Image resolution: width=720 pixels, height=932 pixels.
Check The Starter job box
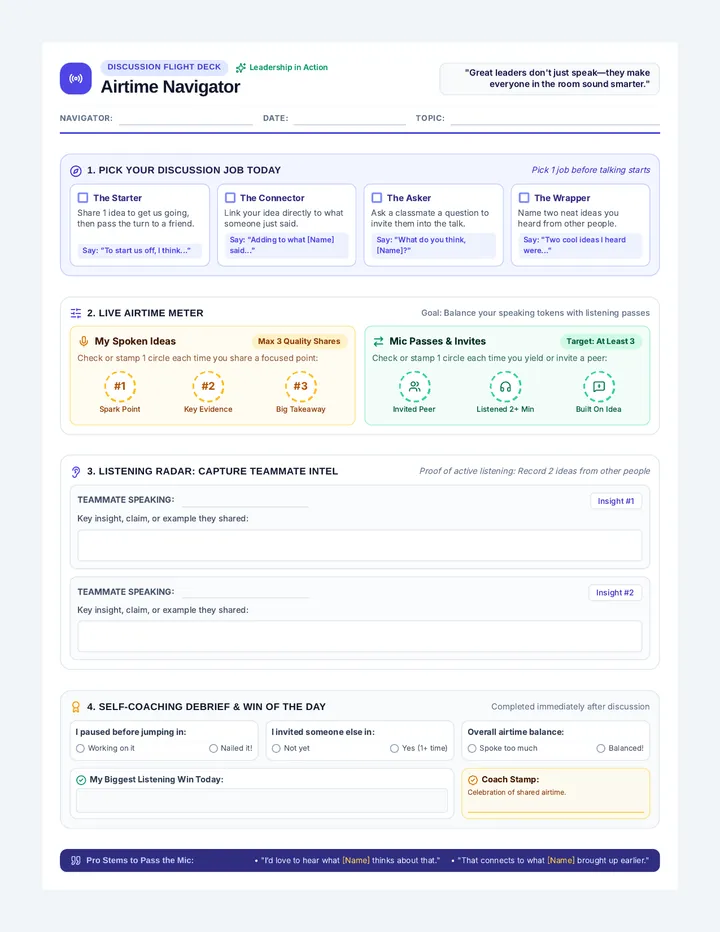(83, 197)
